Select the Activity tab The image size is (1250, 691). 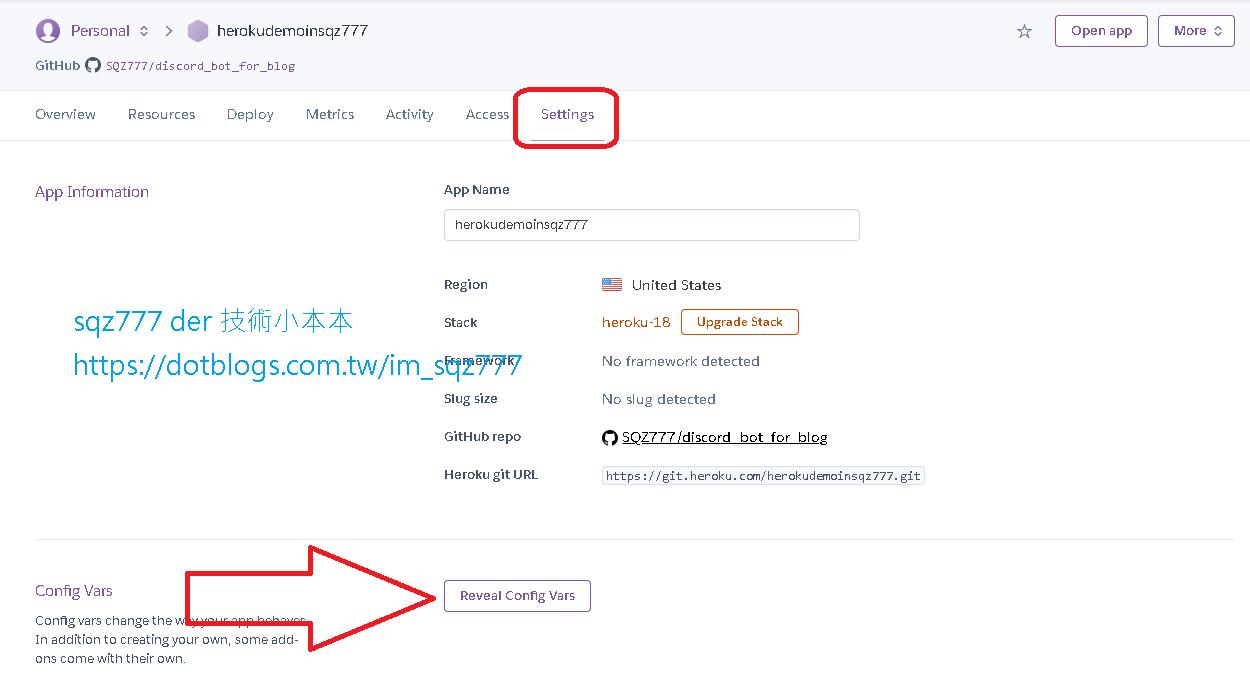point(410,114)
